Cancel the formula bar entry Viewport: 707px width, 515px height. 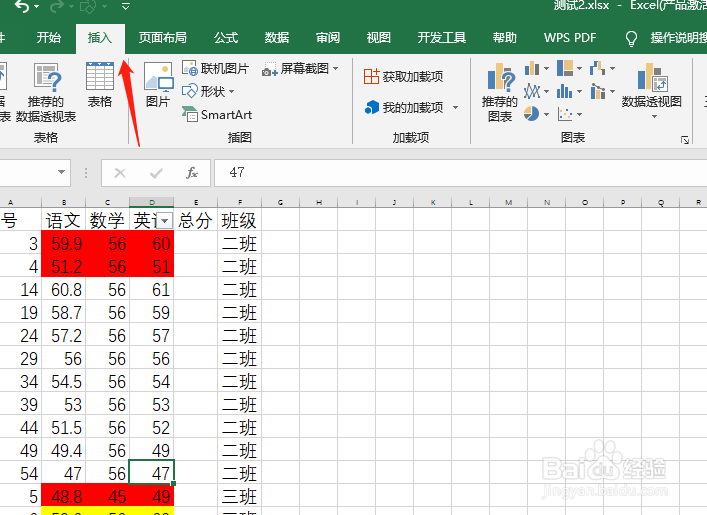120,173
